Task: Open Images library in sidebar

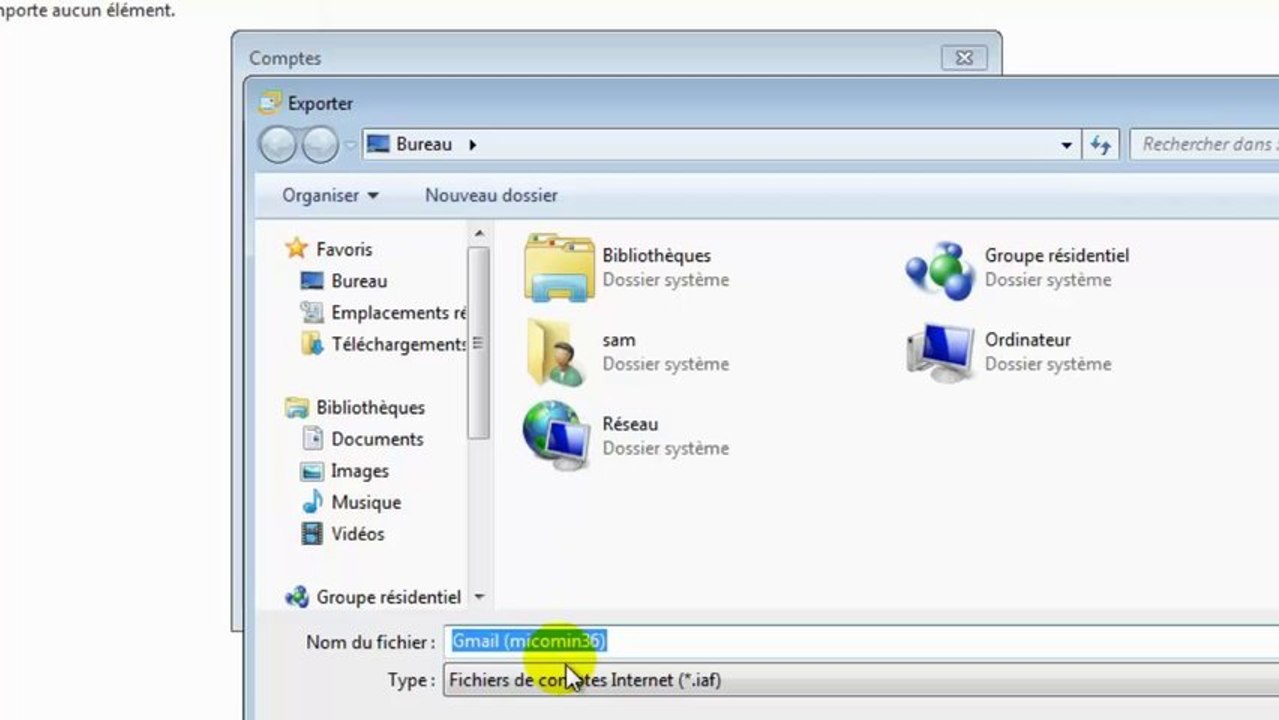Action: (359, 471)
